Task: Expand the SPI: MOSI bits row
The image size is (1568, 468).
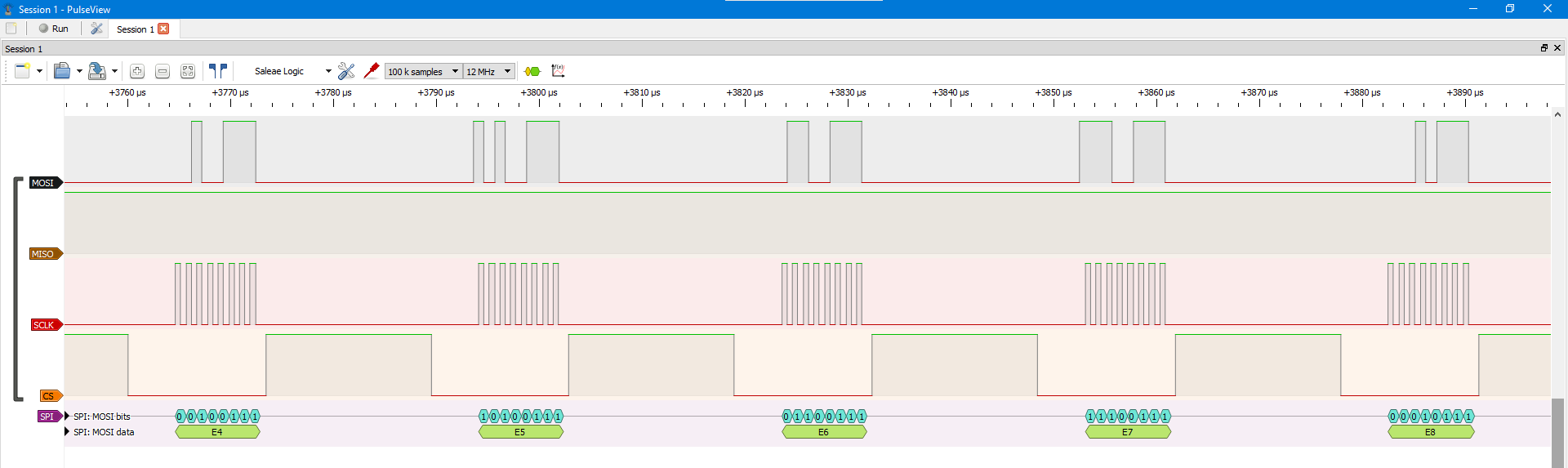Action: pos(67,417)
